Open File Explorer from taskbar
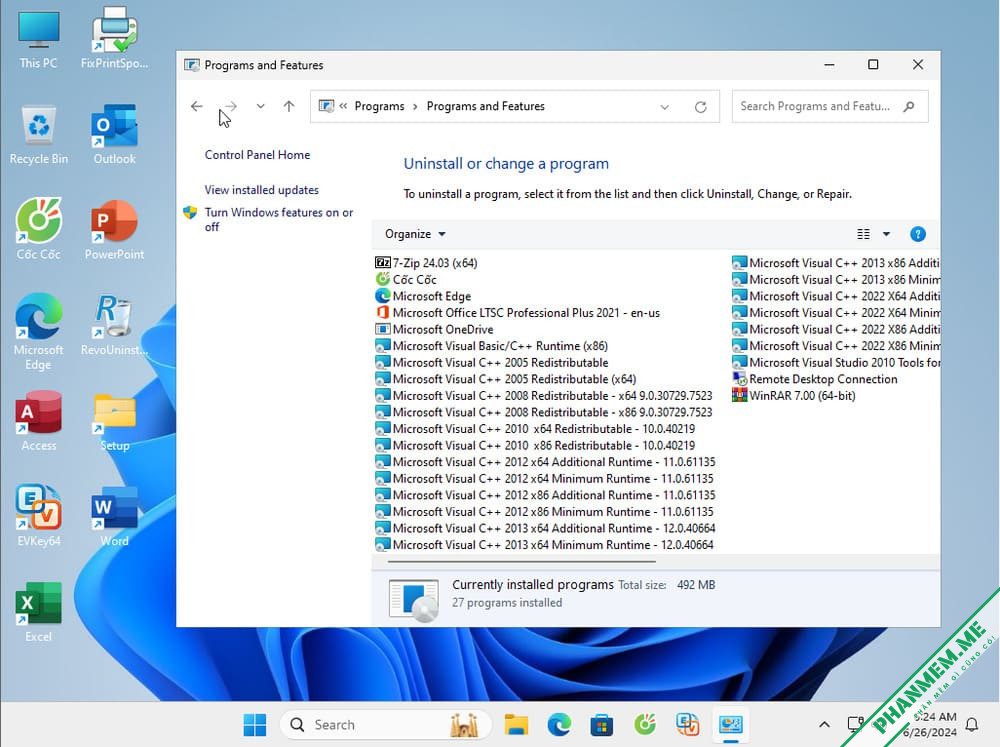The height and width of the screenshot is (747, 1000). coord(516,725)
